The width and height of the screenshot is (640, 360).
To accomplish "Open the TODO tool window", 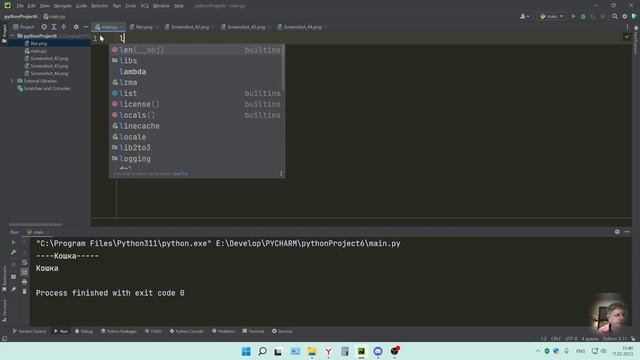I will (153, 331).
